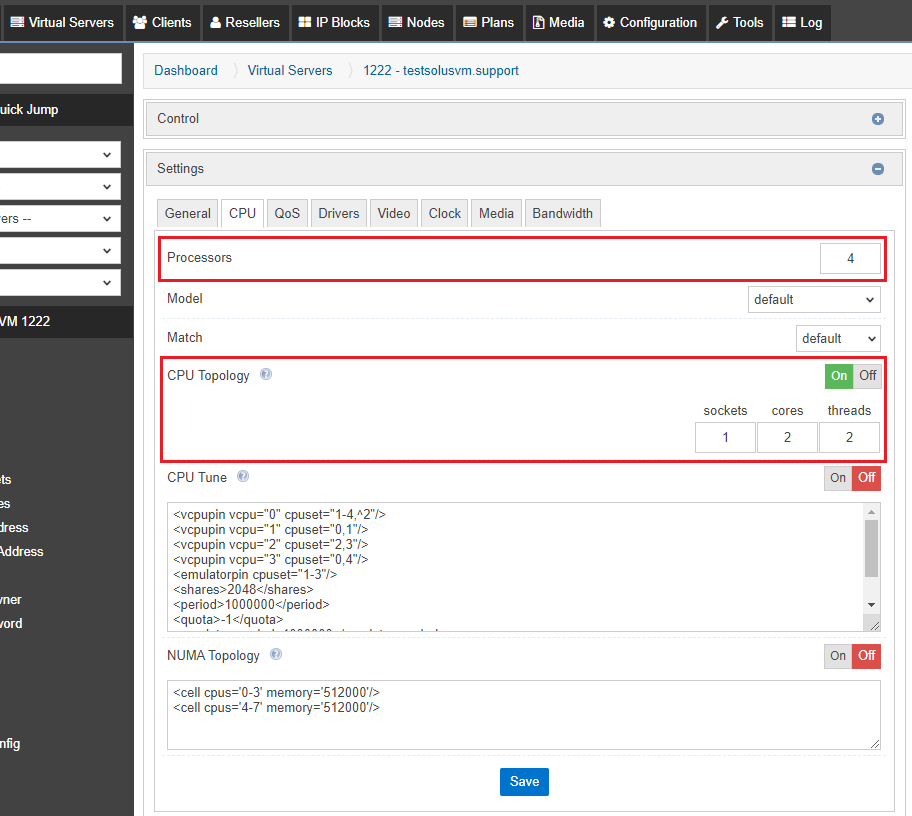Click the CPU Topology help icon
This screenshot has width=912, height=816.
tap(266, 375)
